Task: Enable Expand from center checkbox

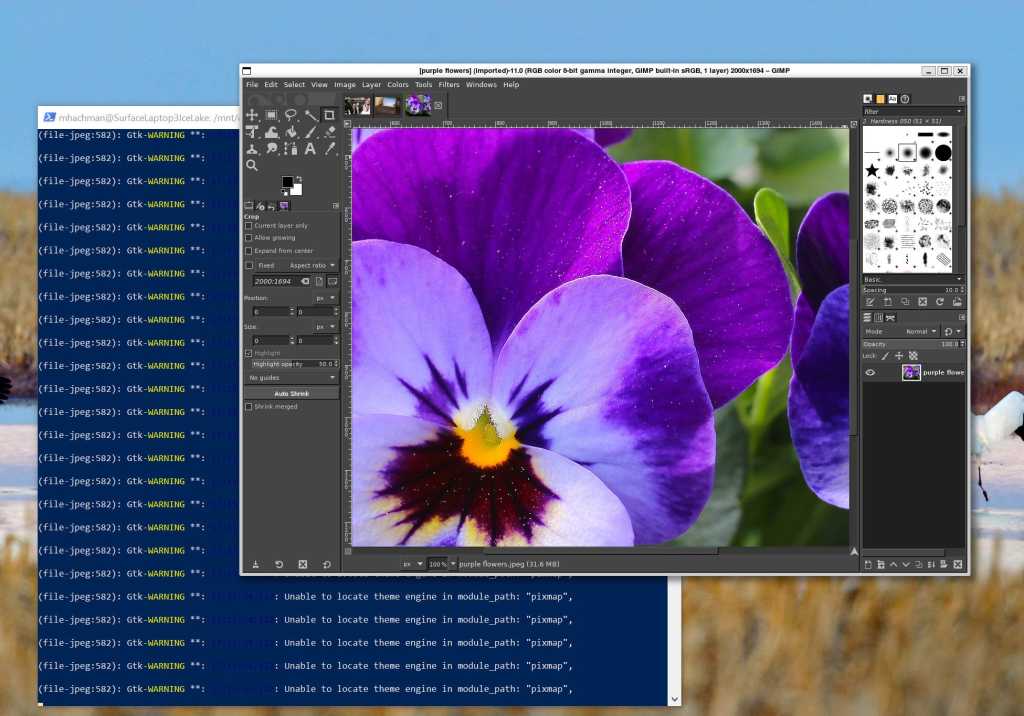Action: [249, 251]
